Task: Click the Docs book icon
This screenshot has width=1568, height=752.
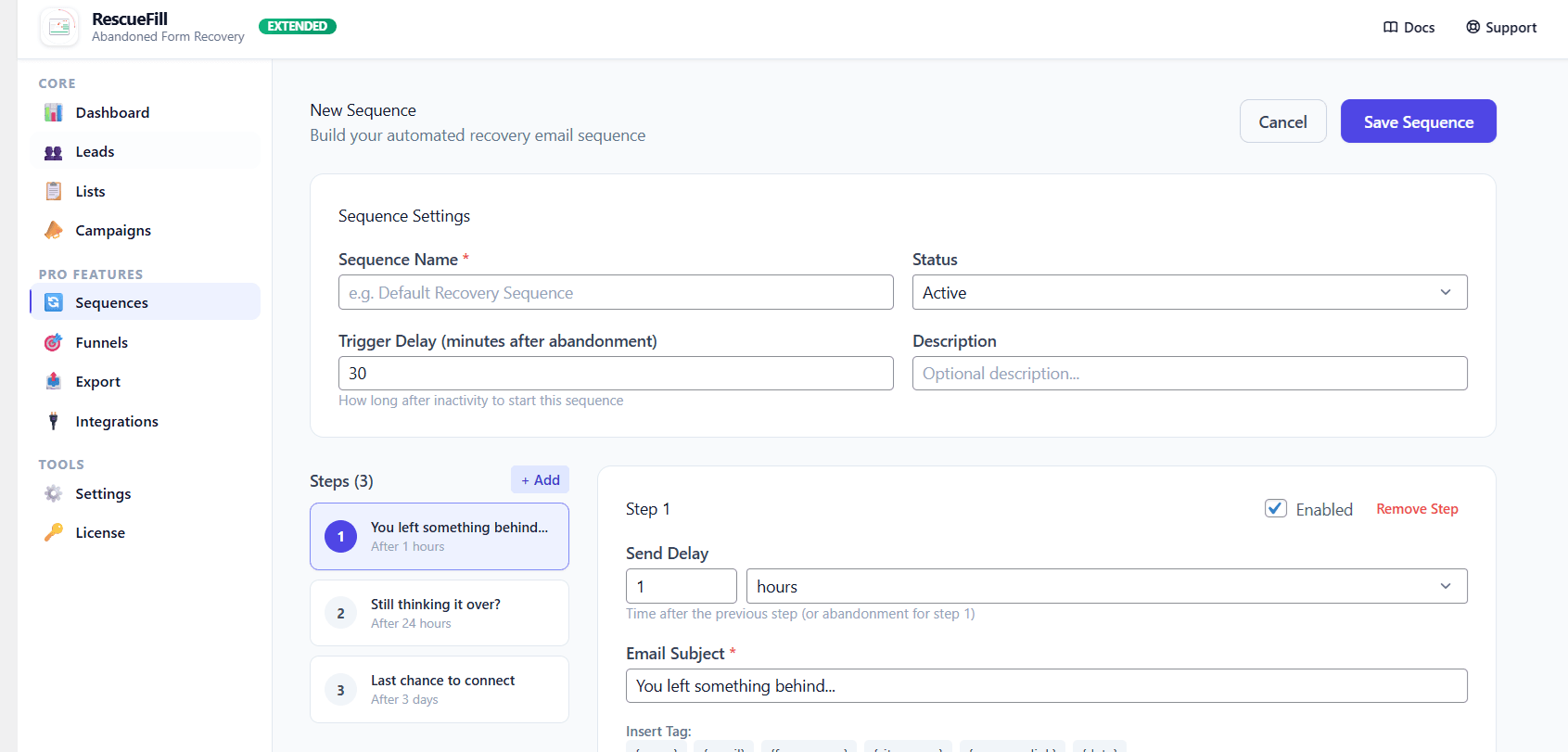Action: click(1391, 28)
